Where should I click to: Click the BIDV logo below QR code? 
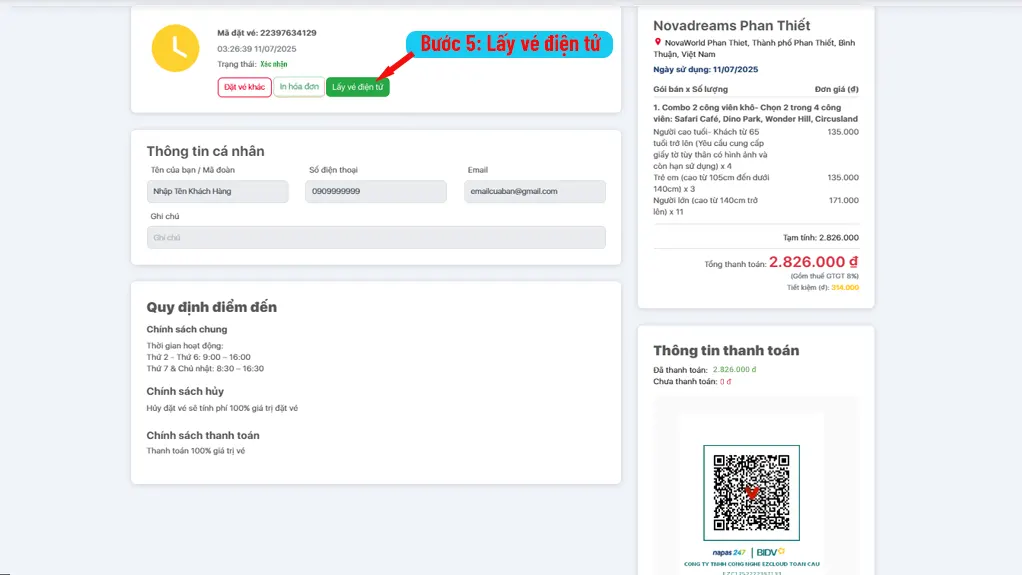coord(770,551)
